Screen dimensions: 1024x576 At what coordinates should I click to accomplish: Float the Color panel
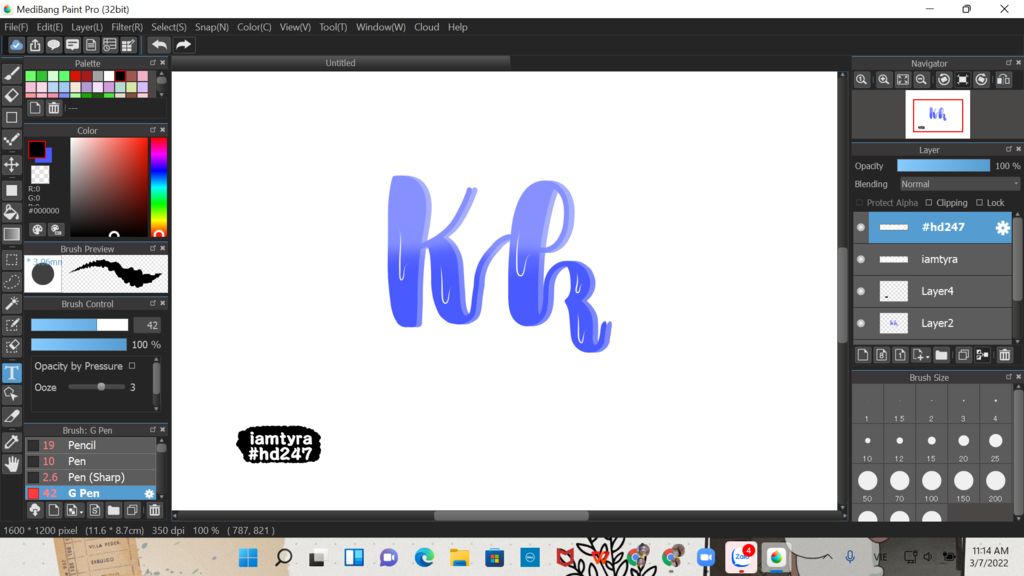[x=153, y=130]
